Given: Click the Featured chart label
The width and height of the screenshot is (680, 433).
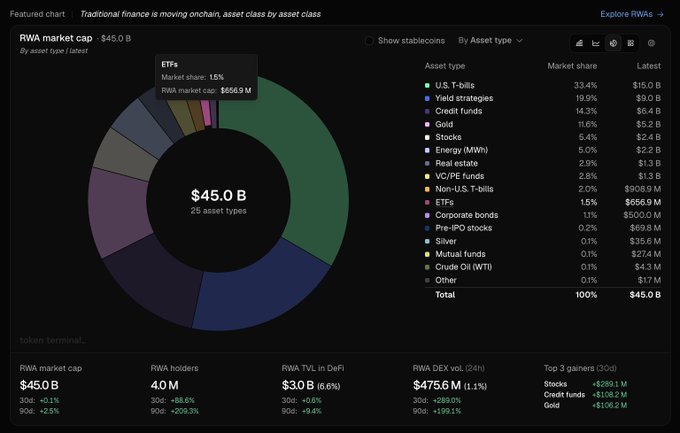Looking at the screenshot, I should (37, 14).
